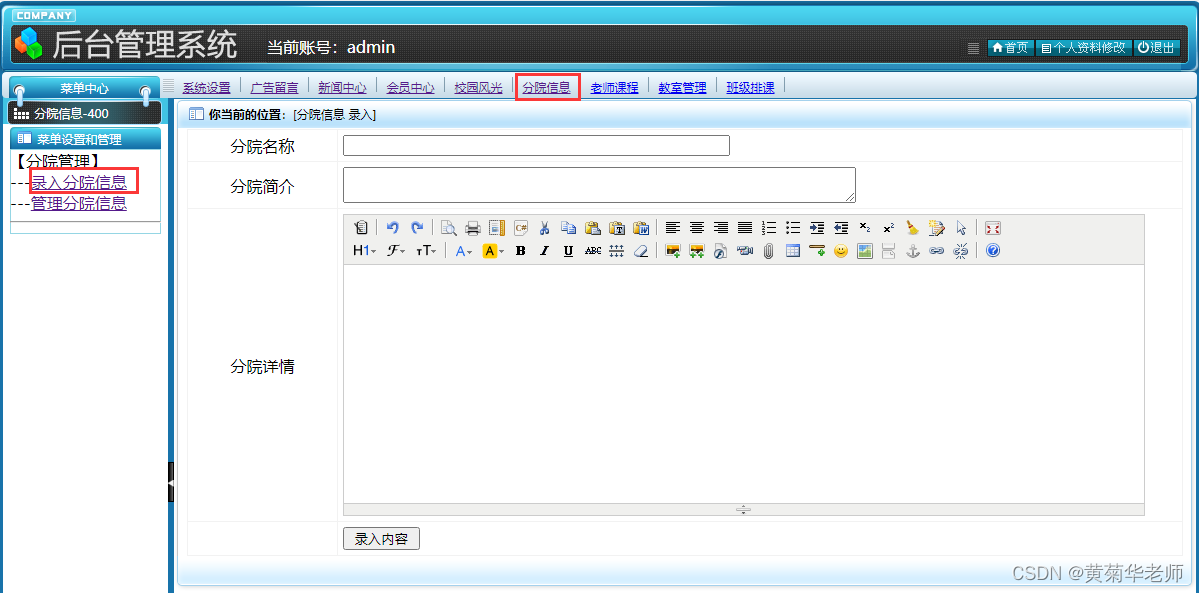Viewport: 1199px width, 593px height.
Task: Insert bulleted list
Action: tap(793, 228)
